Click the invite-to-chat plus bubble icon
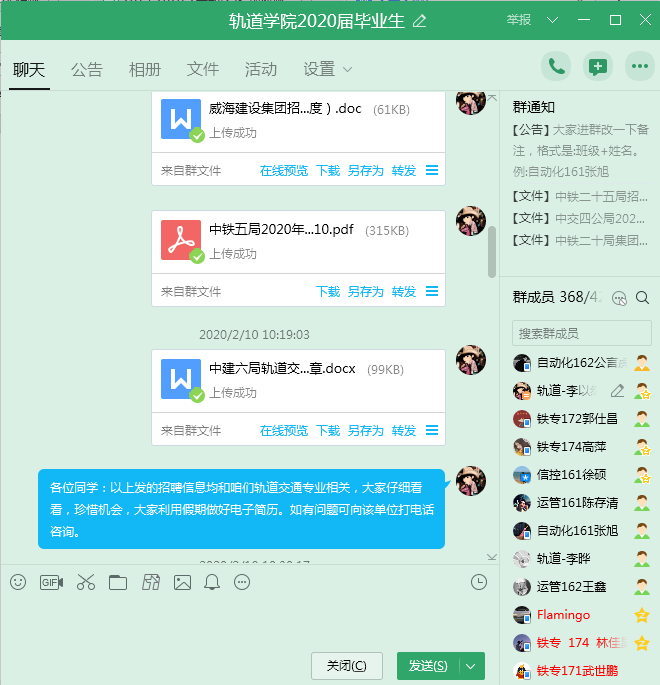660x685 pixels. (597, 67)
